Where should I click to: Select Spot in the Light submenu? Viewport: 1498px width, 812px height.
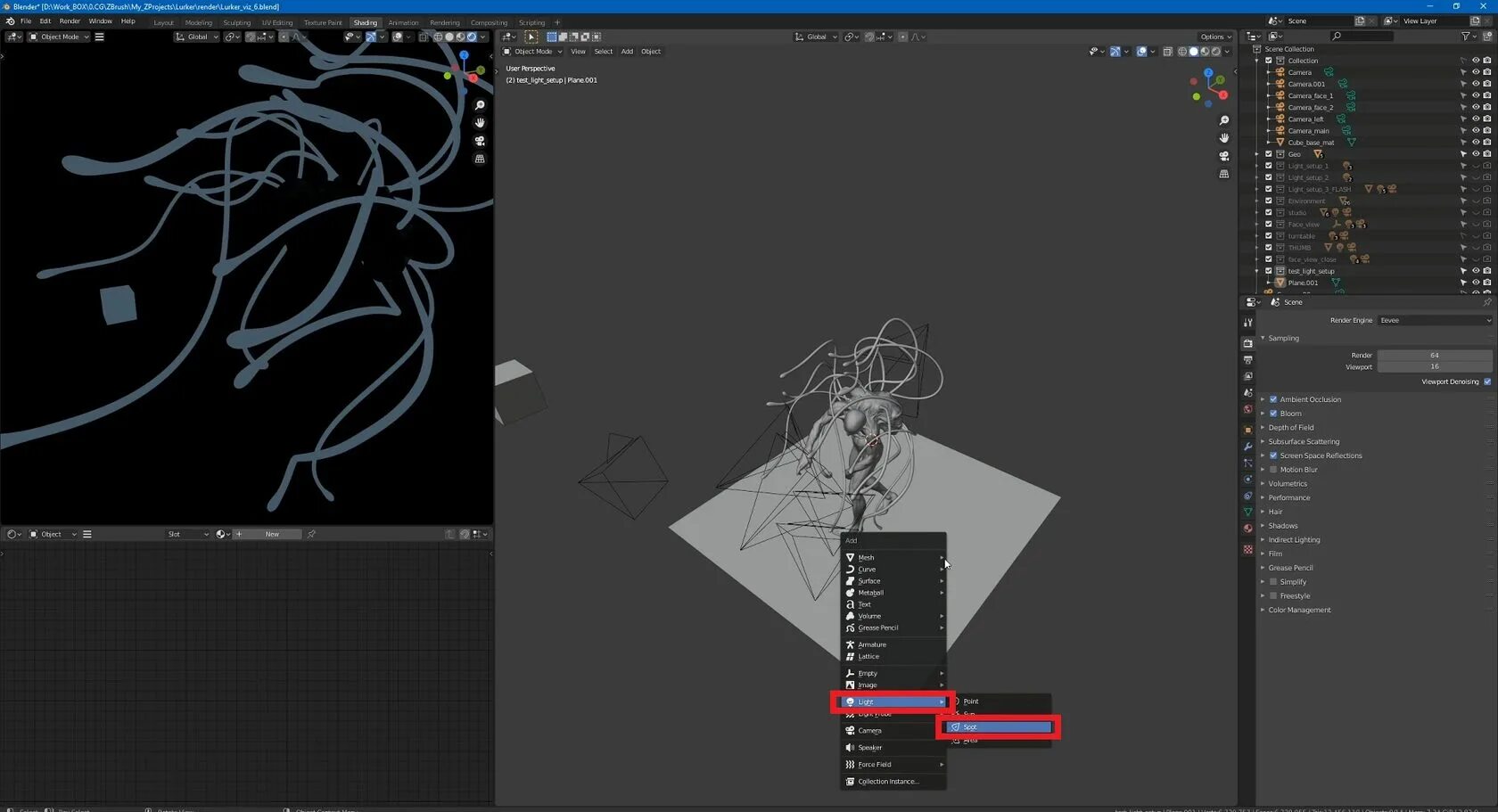pyautogui.click(x=1000, y=727)
